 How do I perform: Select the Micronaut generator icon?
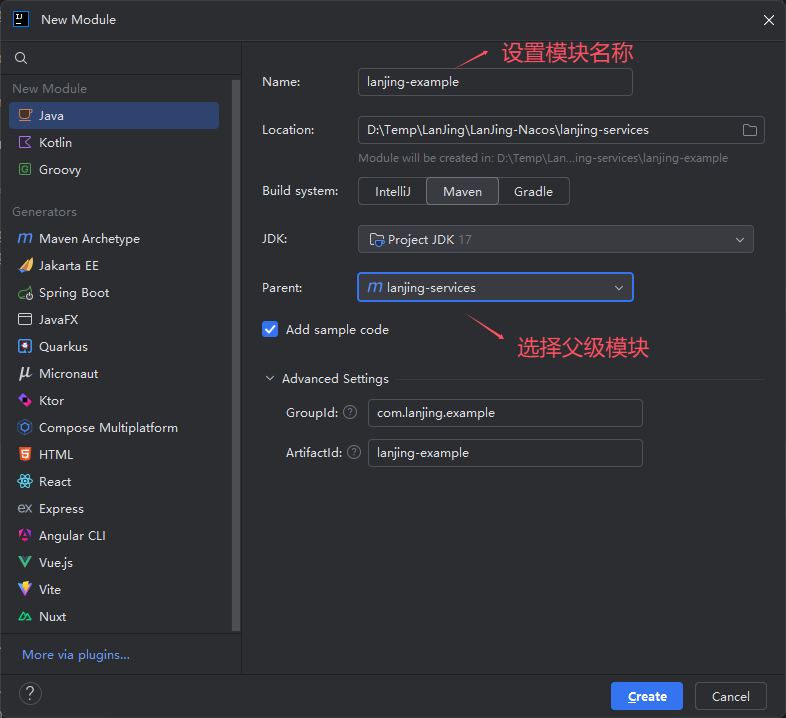coord(25,374)
